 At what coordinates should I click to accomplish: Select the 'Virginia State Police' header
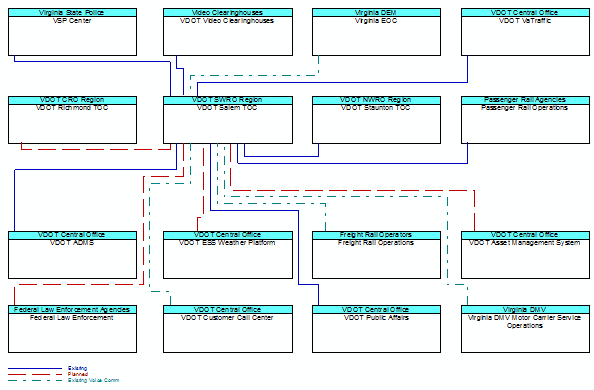72,13
